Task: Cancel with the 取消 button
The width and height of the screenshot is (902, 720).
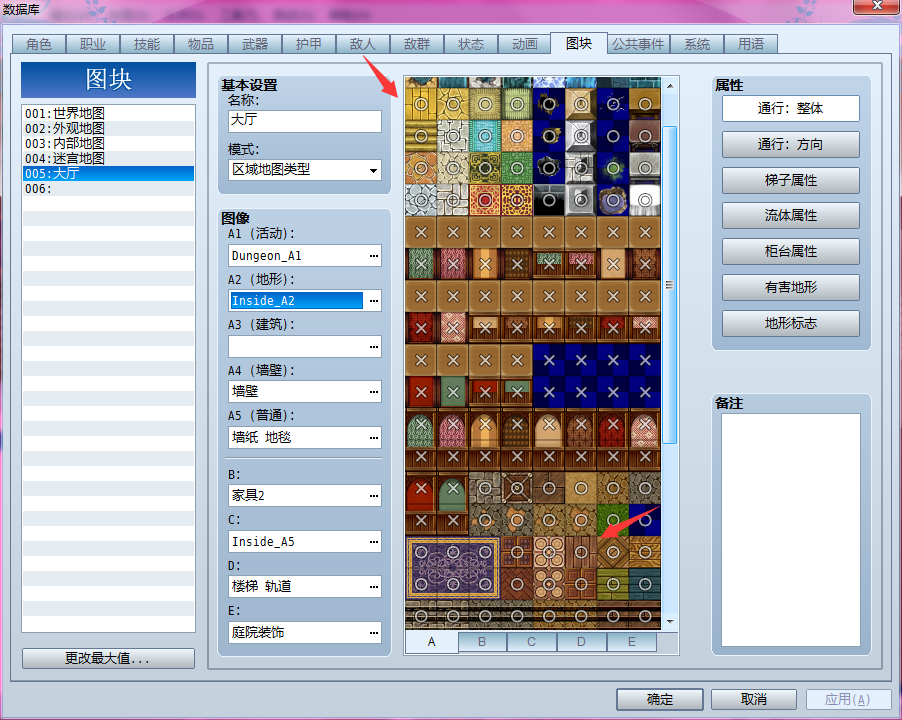Action: [754, 699]
